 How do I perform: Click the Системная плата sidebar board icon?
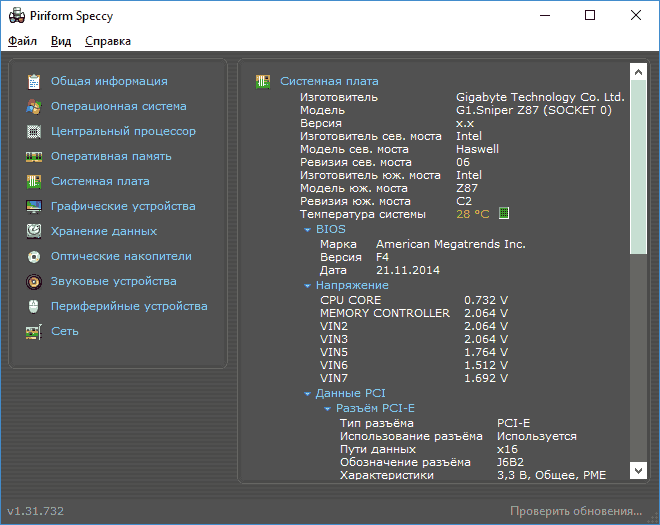(x=34, y=181)
